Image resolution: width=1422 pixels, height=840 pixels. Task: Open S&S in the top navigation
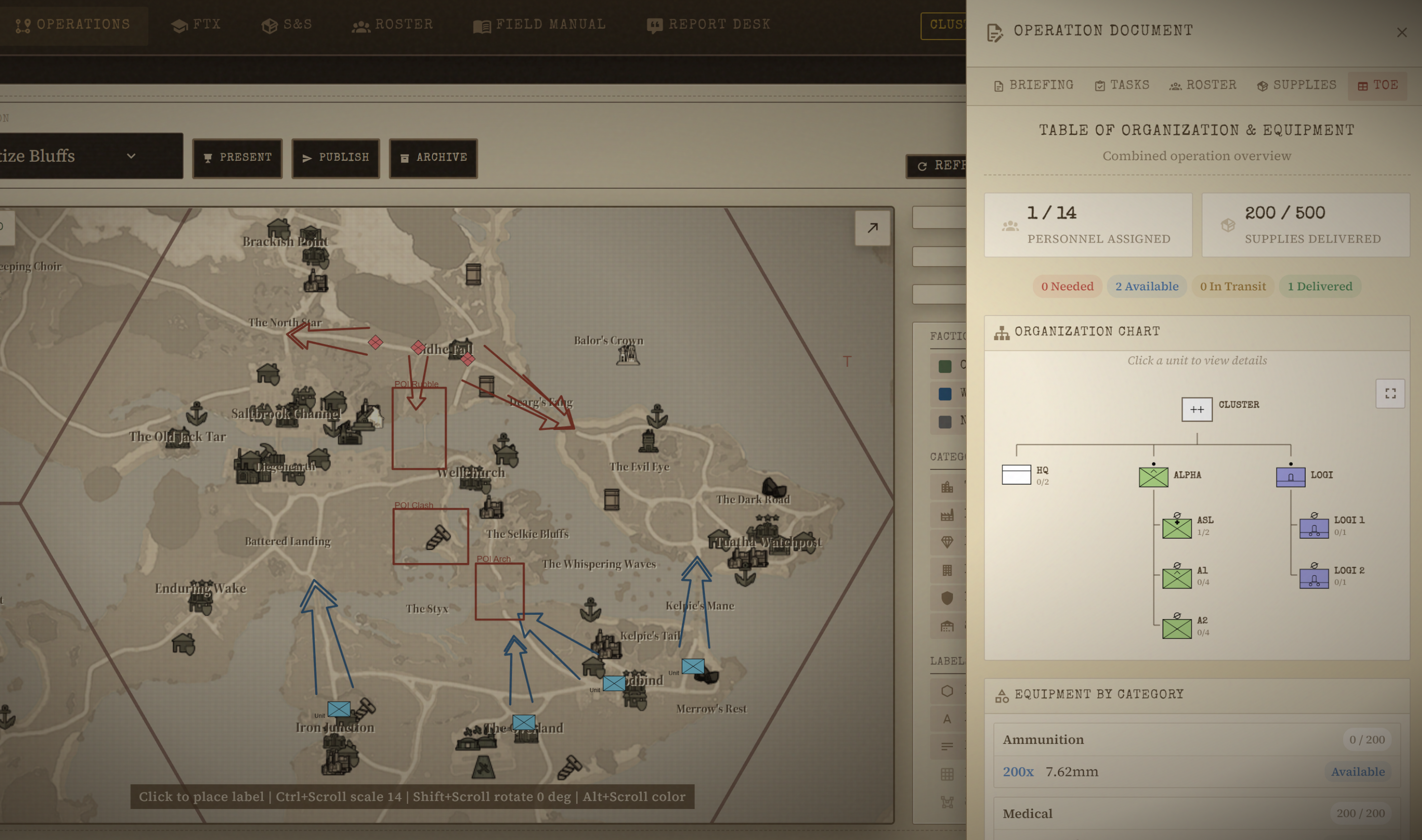(x=287, y=25)
